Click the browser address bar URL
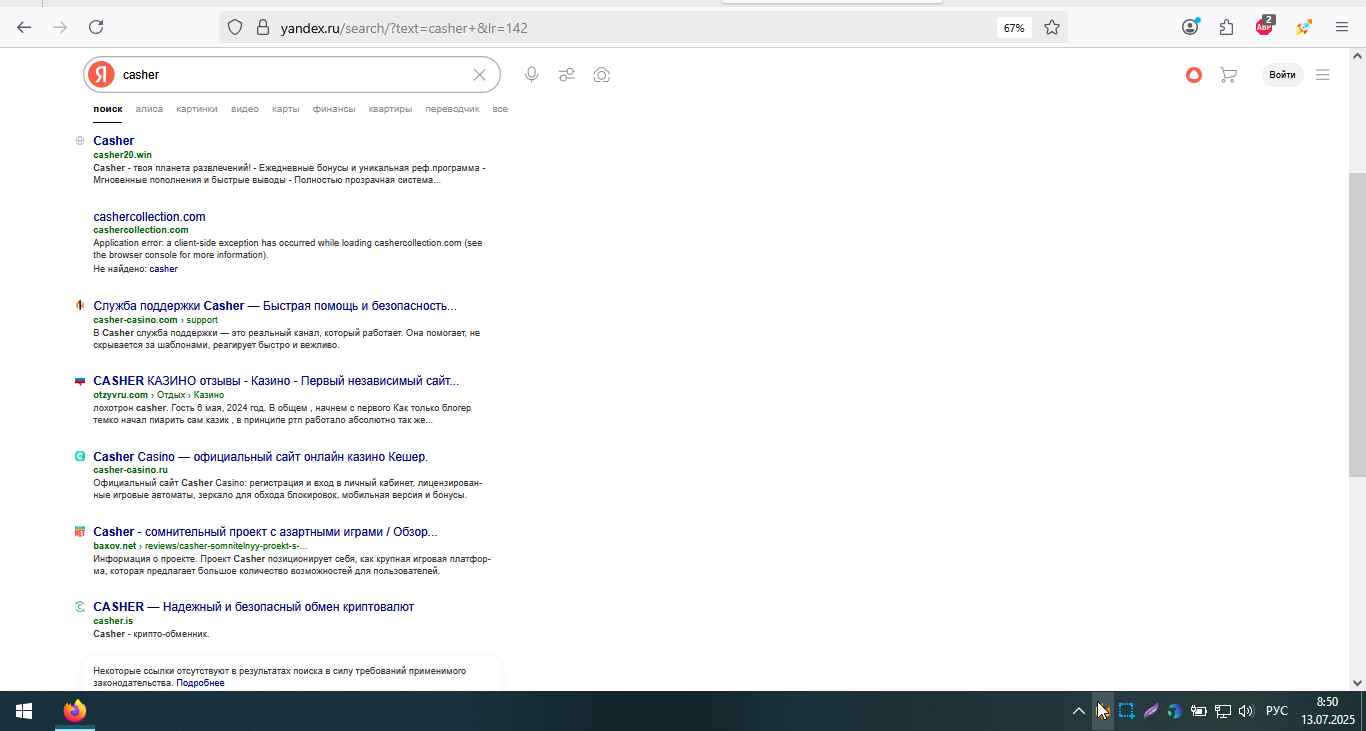Screen dimensions: 1366x731 coord(404,28)
